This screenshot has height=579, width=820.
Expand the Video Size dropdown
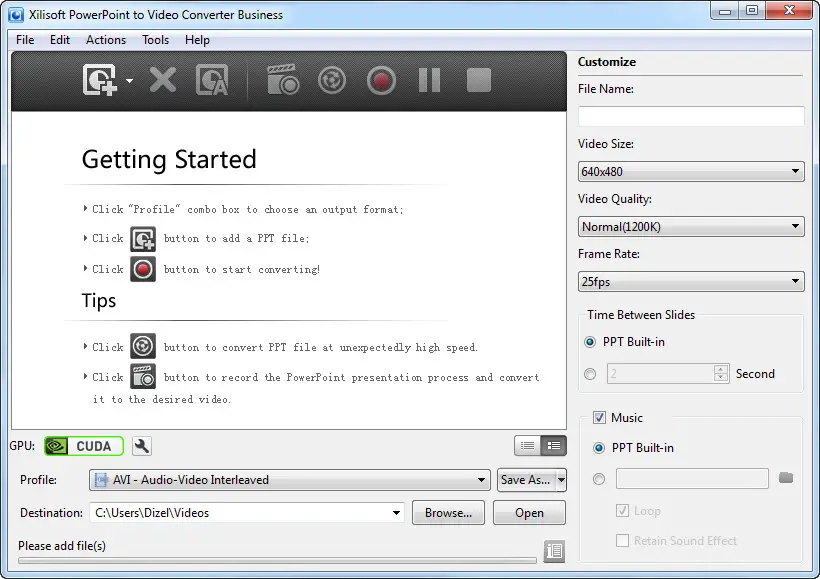click(691, 172)
